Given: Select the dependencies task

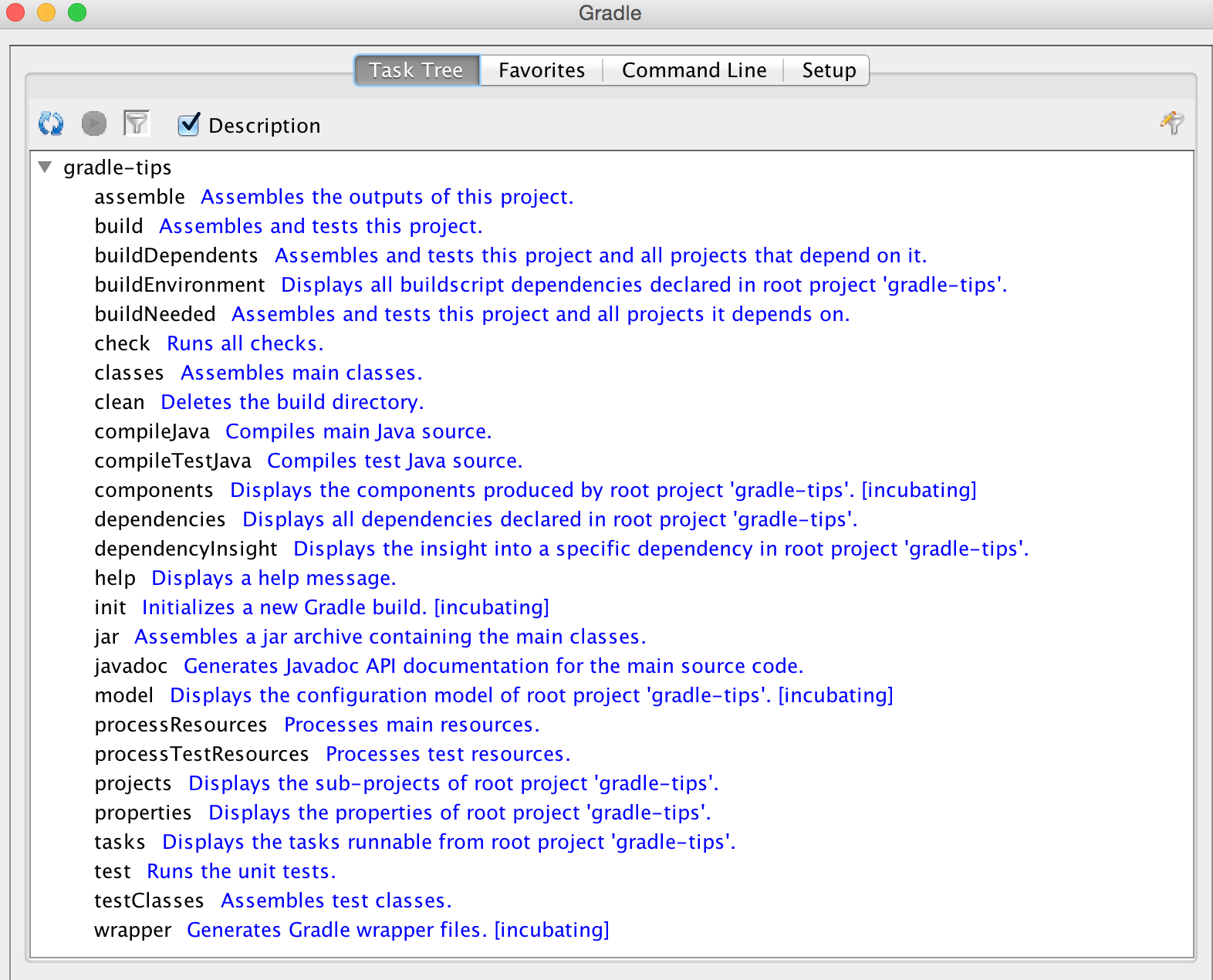Looking at the screenshot, I should pos(475,519).
